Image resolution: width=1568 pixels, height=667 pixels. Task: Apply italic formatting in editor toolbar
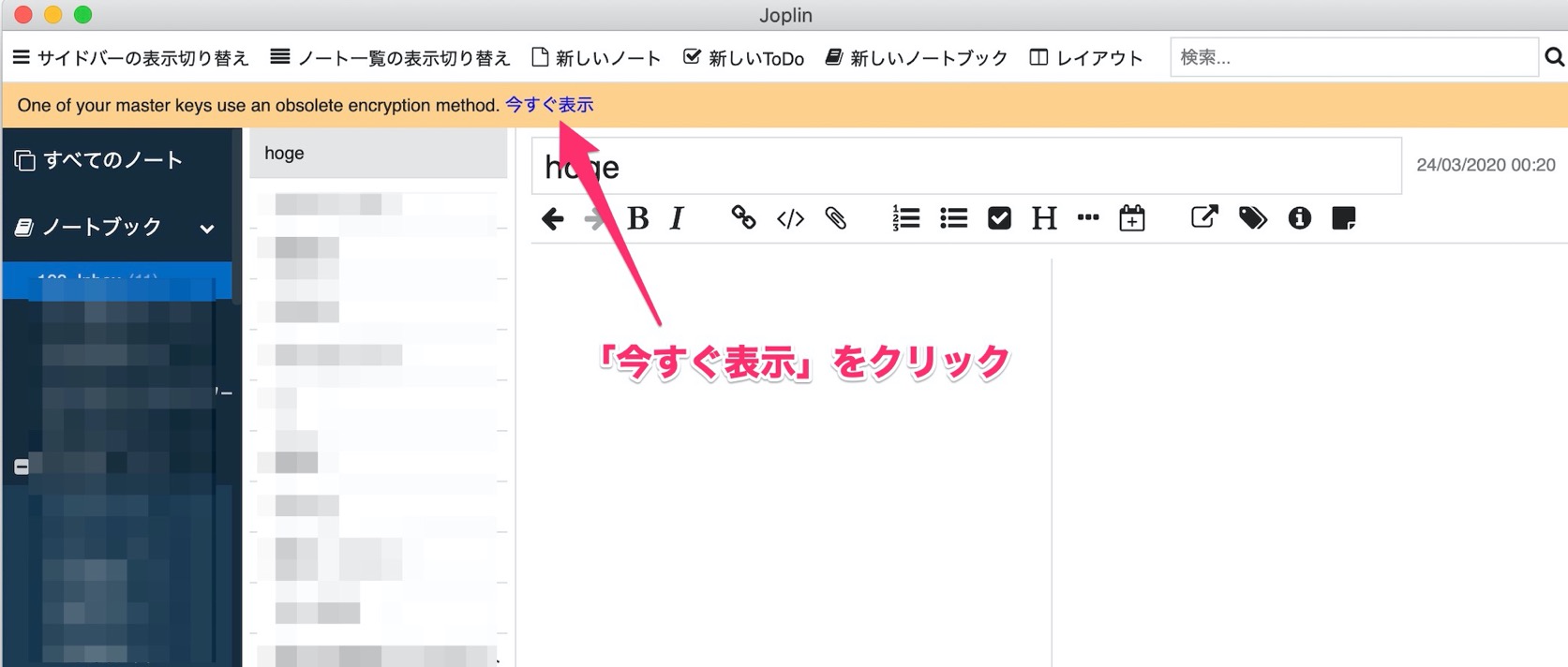(678, 219)
